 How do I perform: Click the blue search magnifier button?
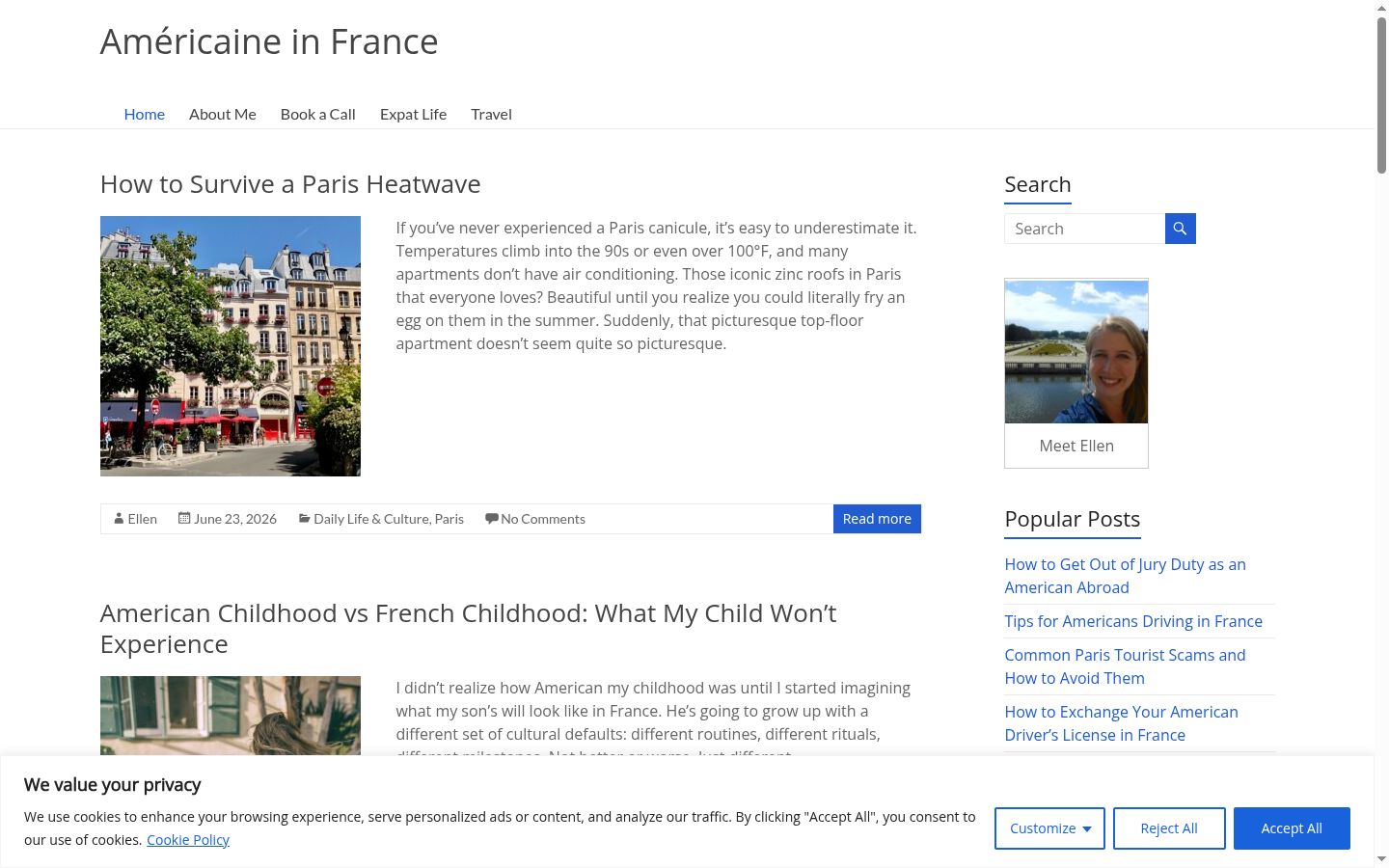pyautogui.click(x=1181, y=229)
